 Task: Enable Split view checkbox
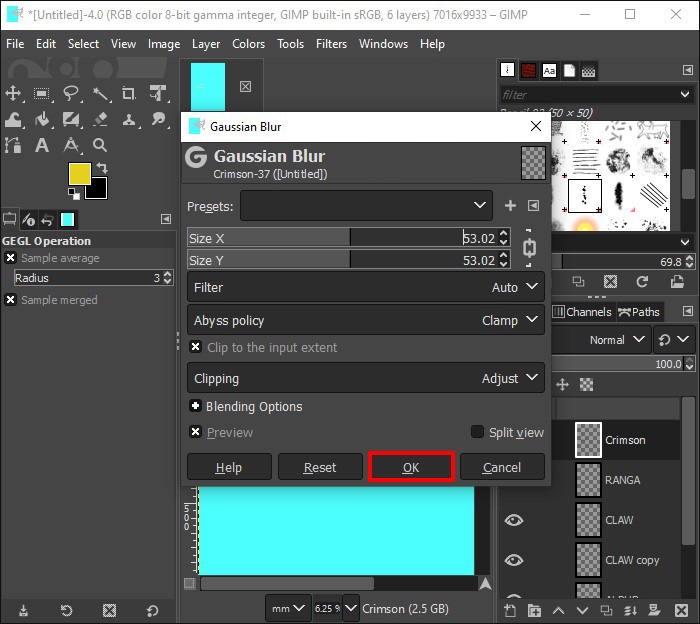[x=477, y=432]
